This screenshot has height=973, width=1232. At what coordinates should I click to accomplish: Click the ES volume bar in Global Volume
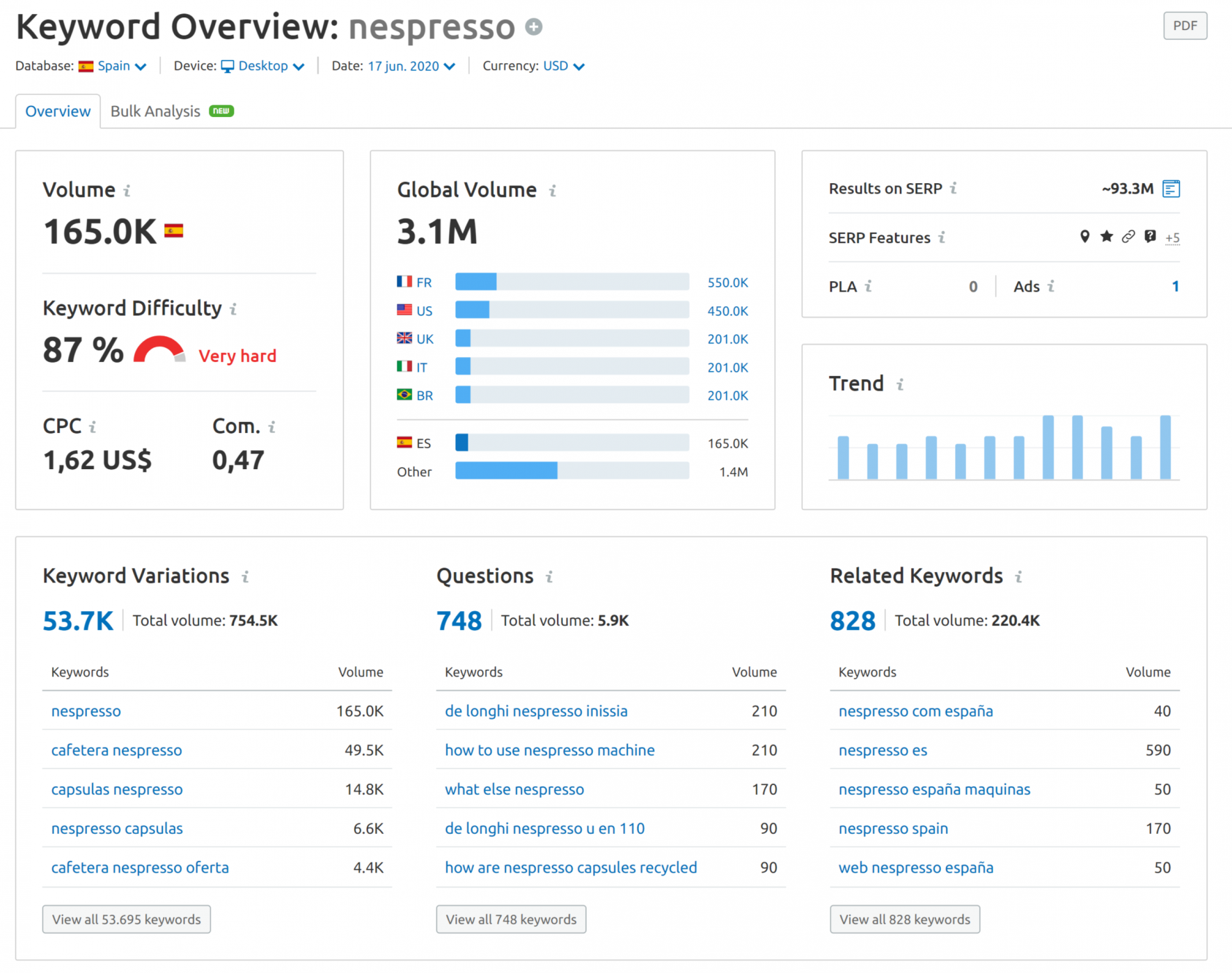[x=572, y=443]
